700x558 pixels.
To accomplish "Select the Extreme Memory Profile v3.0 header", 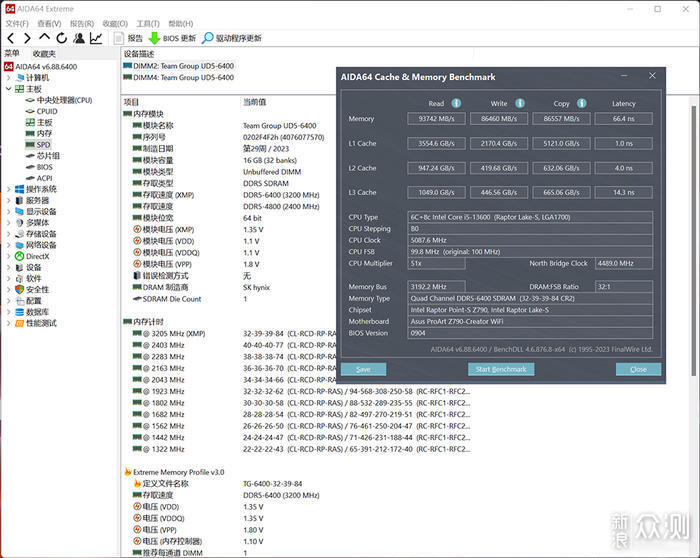I will (x=174, y=472).
